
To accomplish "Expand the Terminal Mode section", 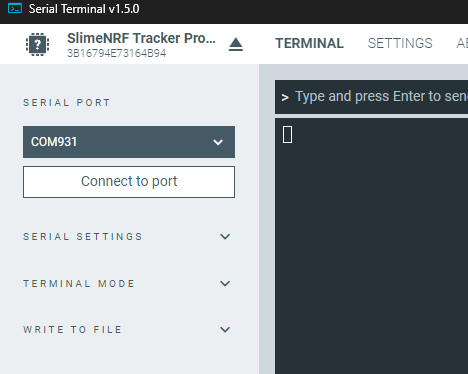I will tap(127, 284).
